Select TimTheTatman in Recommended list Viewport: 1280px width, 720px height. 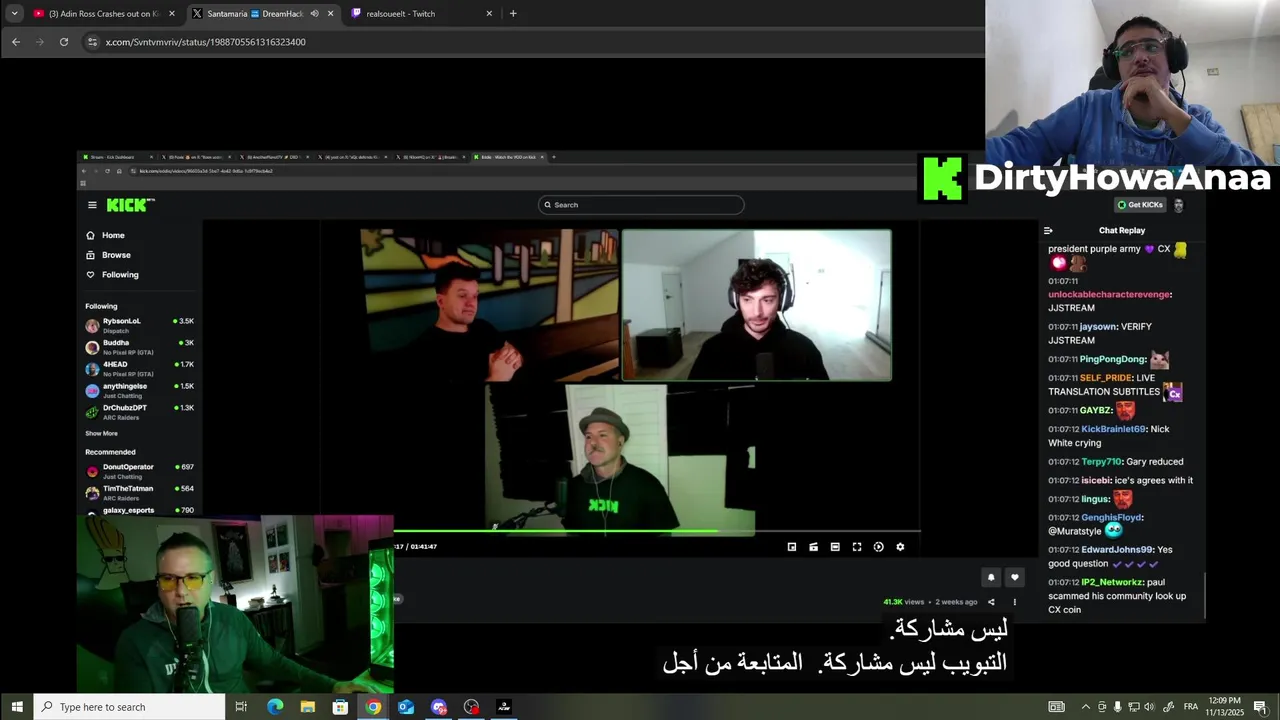[x=139, y=493]
